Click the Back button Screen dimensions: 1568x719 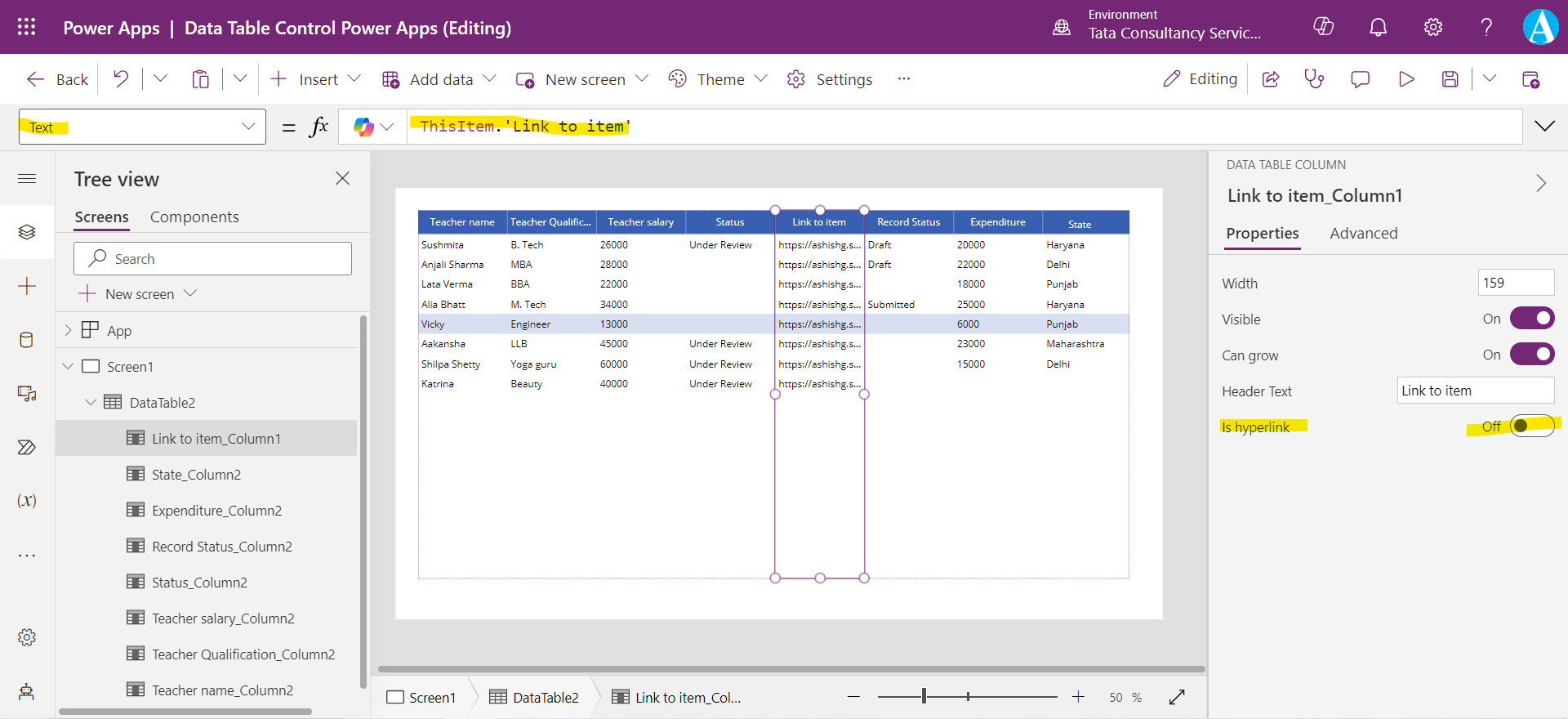[x=57, y=79]
